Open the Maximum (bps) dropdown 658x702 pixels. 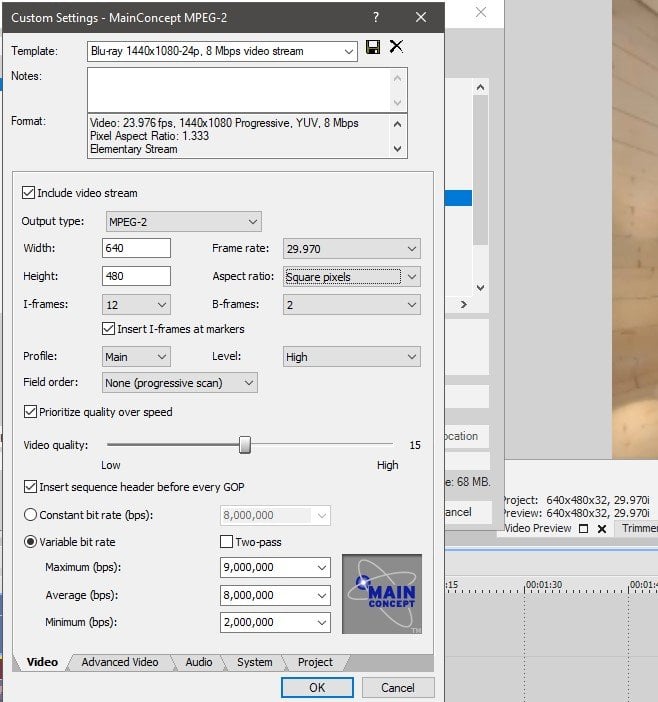tap(321, 568)
